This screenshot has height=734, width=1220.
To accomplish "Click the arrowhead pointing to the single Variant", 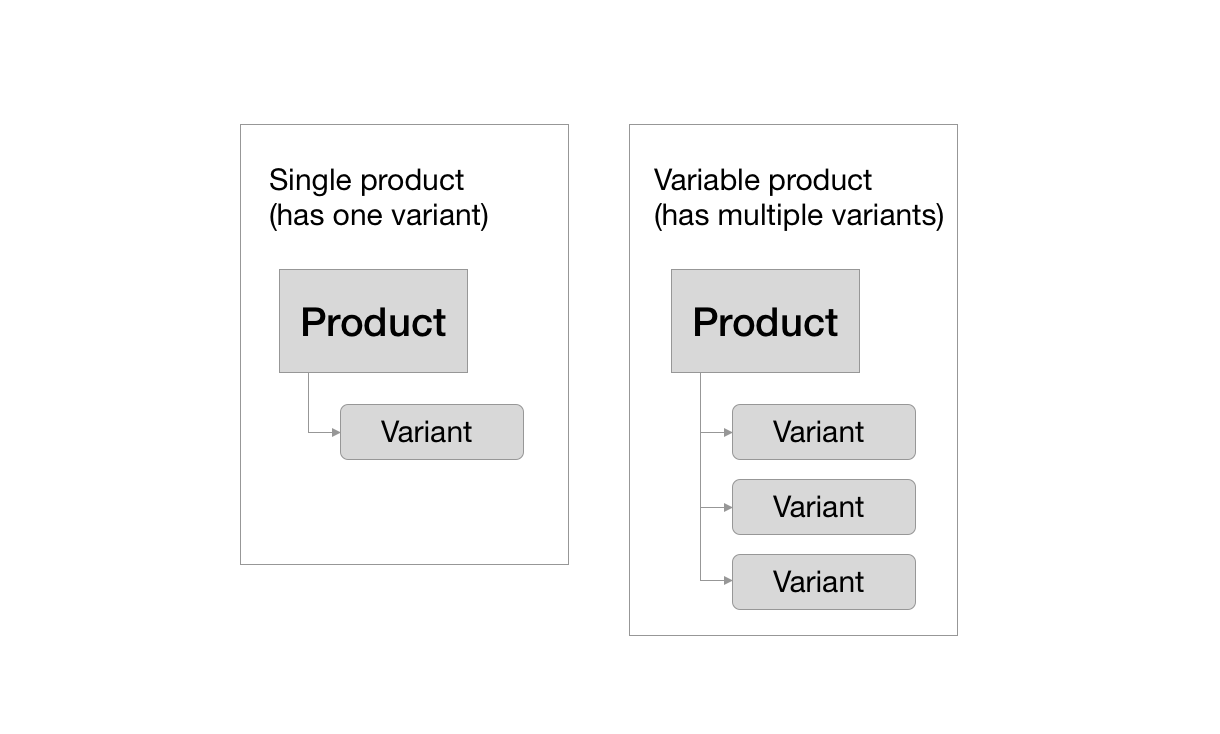I will click(x=336, y=432).
